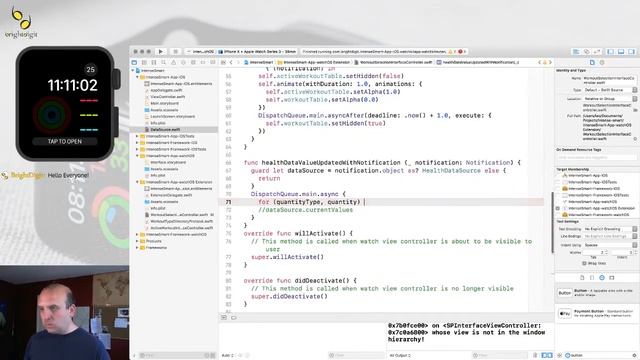
Task: Stop the running build in Xcode toolbar
Action: tap(176, 52)
